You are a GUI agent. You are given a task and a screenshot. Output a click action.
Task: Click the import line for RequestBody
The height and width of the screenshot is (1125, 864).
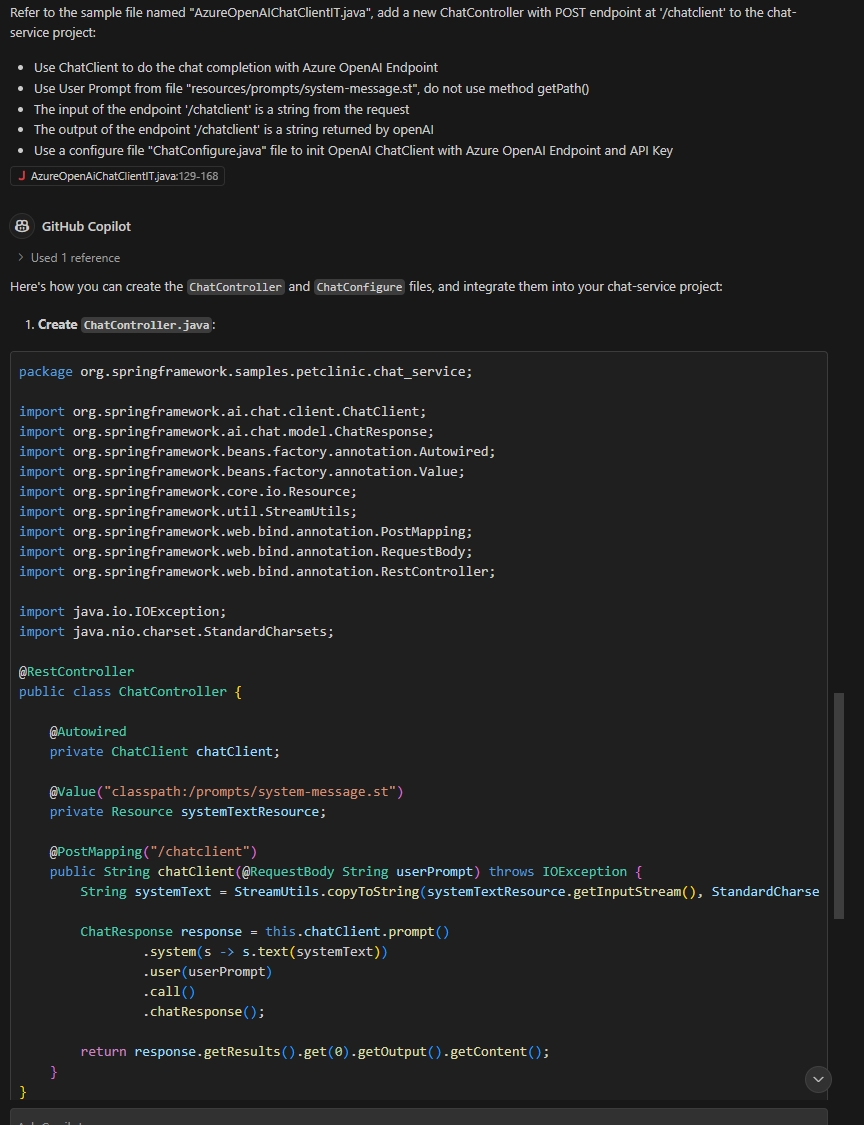point(245,552)
